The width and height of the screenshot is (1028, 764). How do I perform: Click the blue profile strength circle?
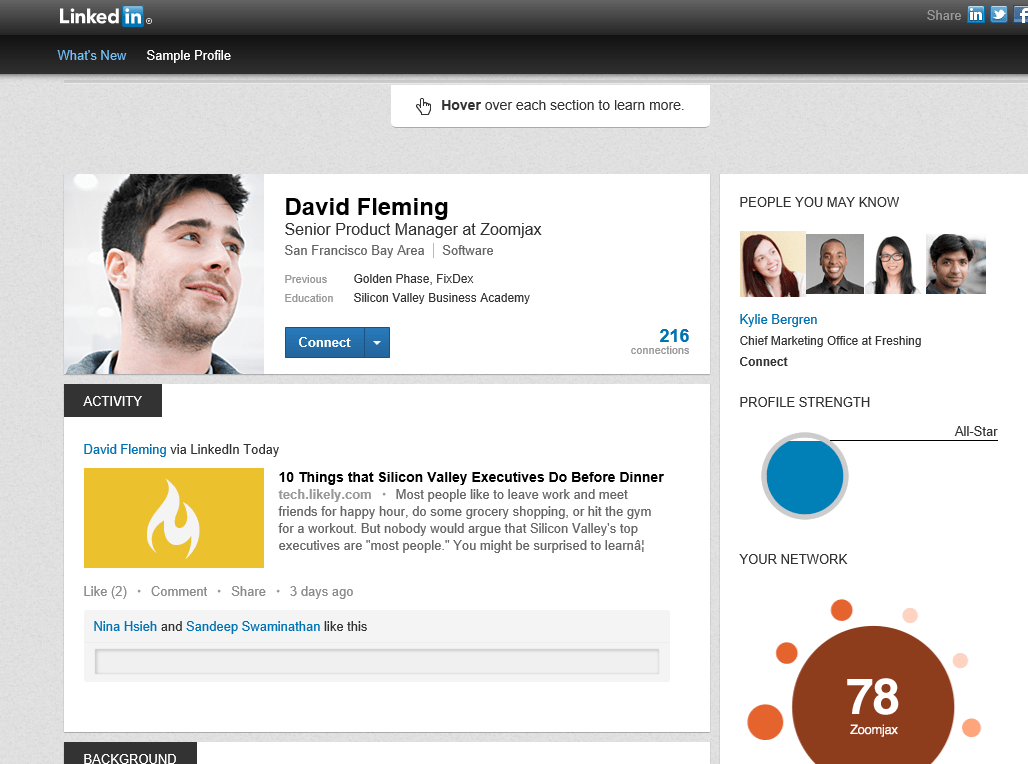point(805,476)
